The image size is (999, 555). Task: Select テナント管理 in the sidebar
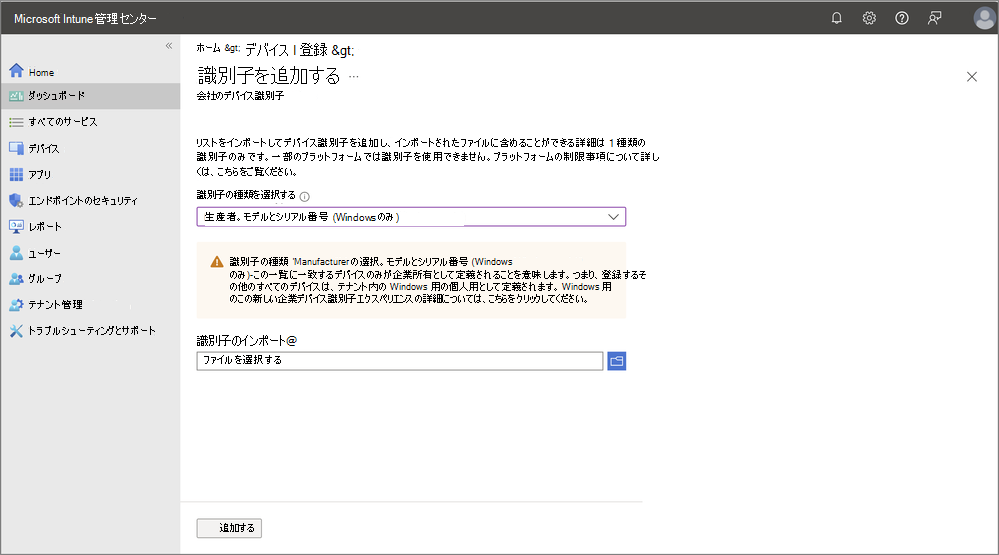(x=56, y=304)
